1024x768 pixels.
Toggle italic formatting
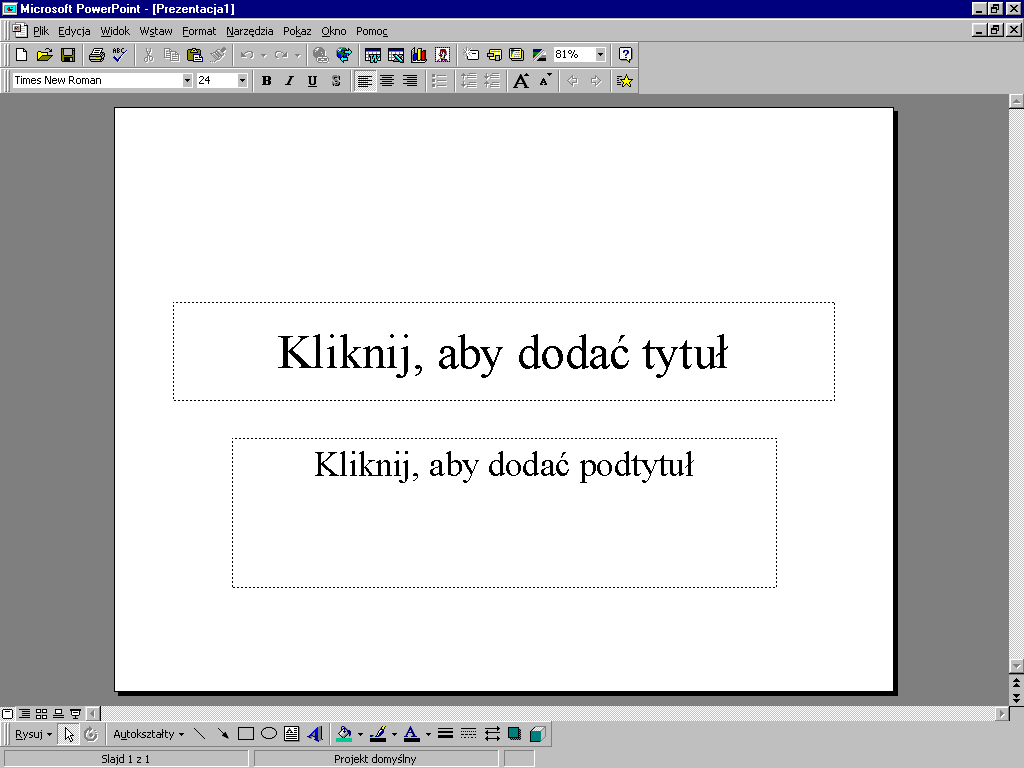(x=289, y=81)
